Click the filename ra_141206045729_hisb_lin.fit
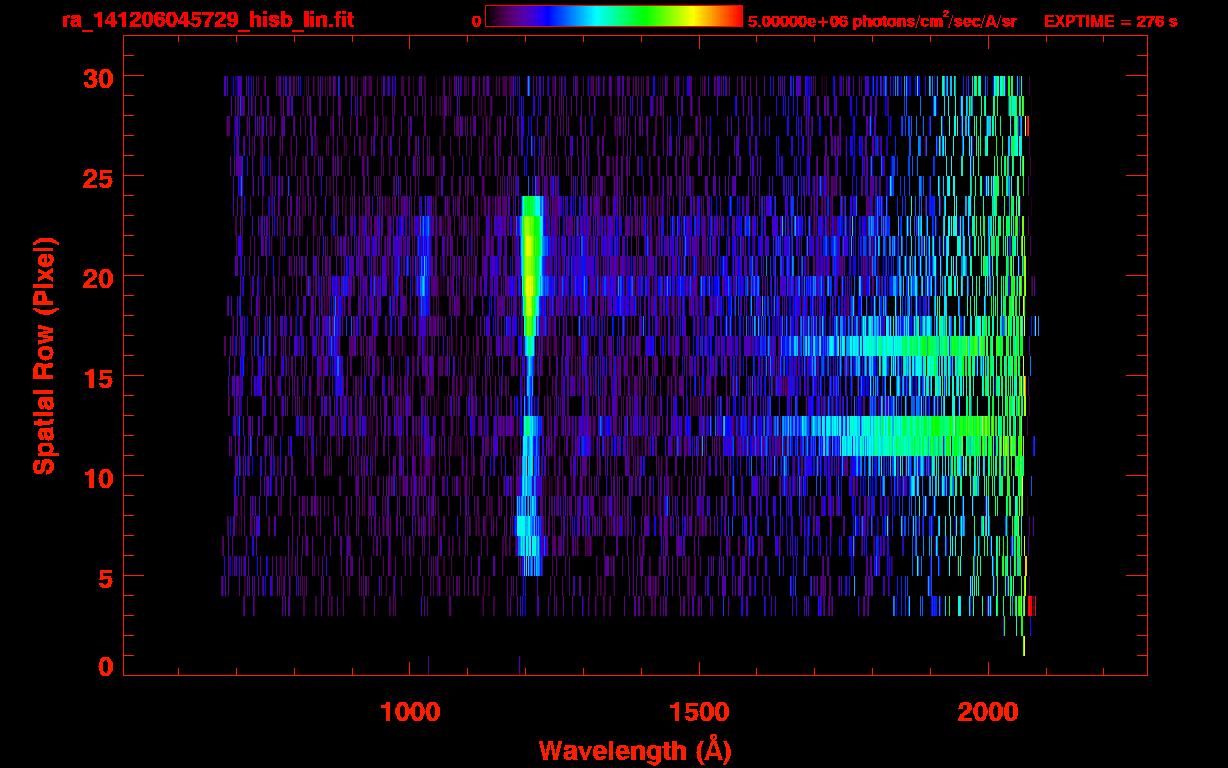This screenshot has height=768, width=1228. [x=207, y=20]
